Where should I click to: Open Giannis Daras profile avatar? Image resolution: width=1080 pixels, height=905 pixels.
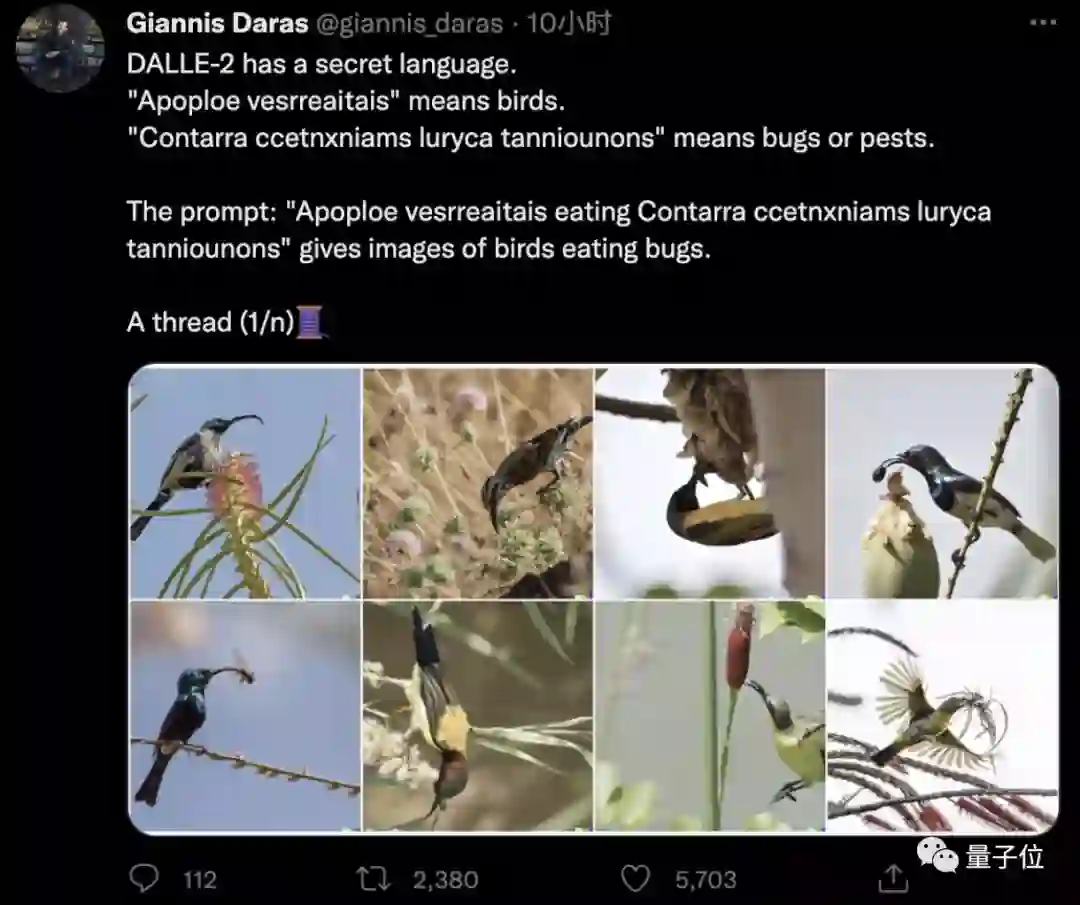click(60, 48)
